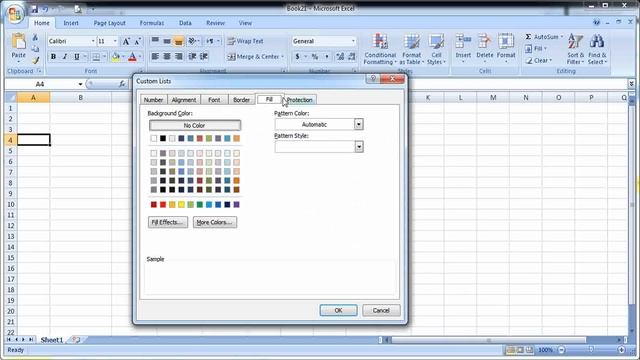Open the Pattern Color dropdown
The width and height of the screenshot is (640, 360).
click(x=358, y=124)
